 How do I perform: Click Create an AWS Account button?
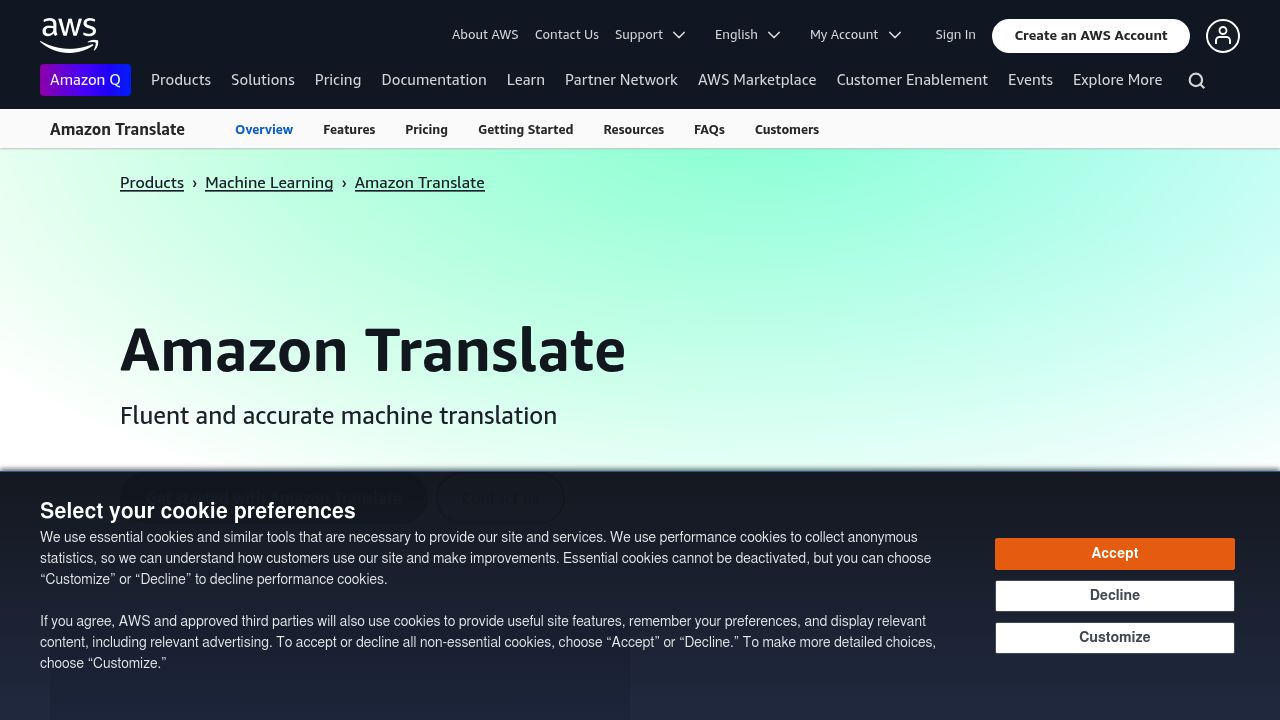pyautogui.click(x=1091, y=36)
